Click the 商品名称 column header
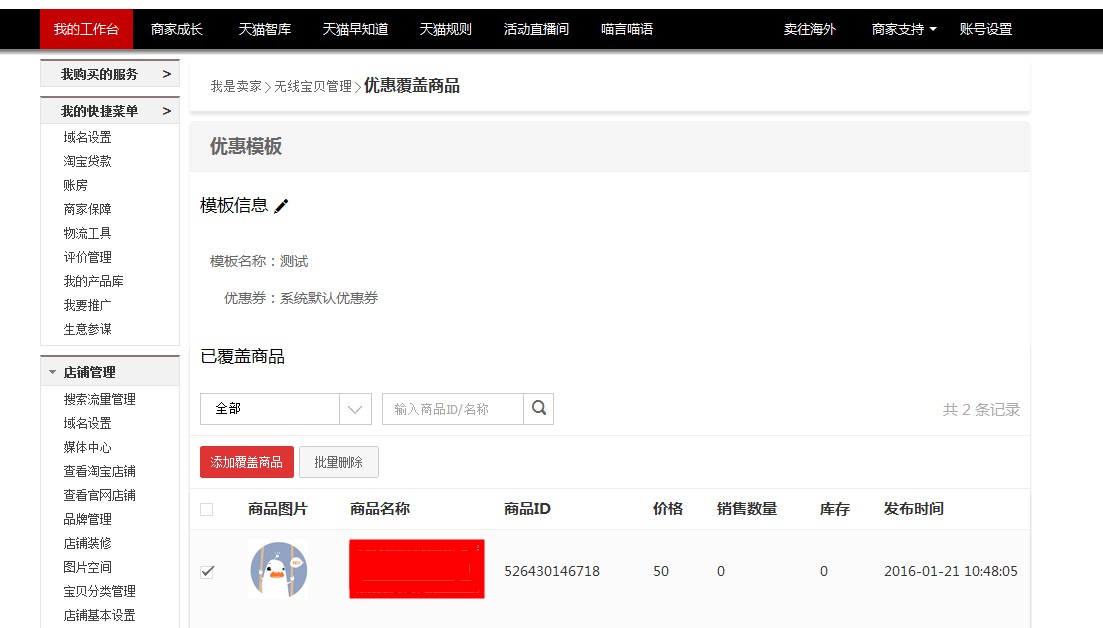The width and height of the screenshot is (1103, 628). [380, 508]
